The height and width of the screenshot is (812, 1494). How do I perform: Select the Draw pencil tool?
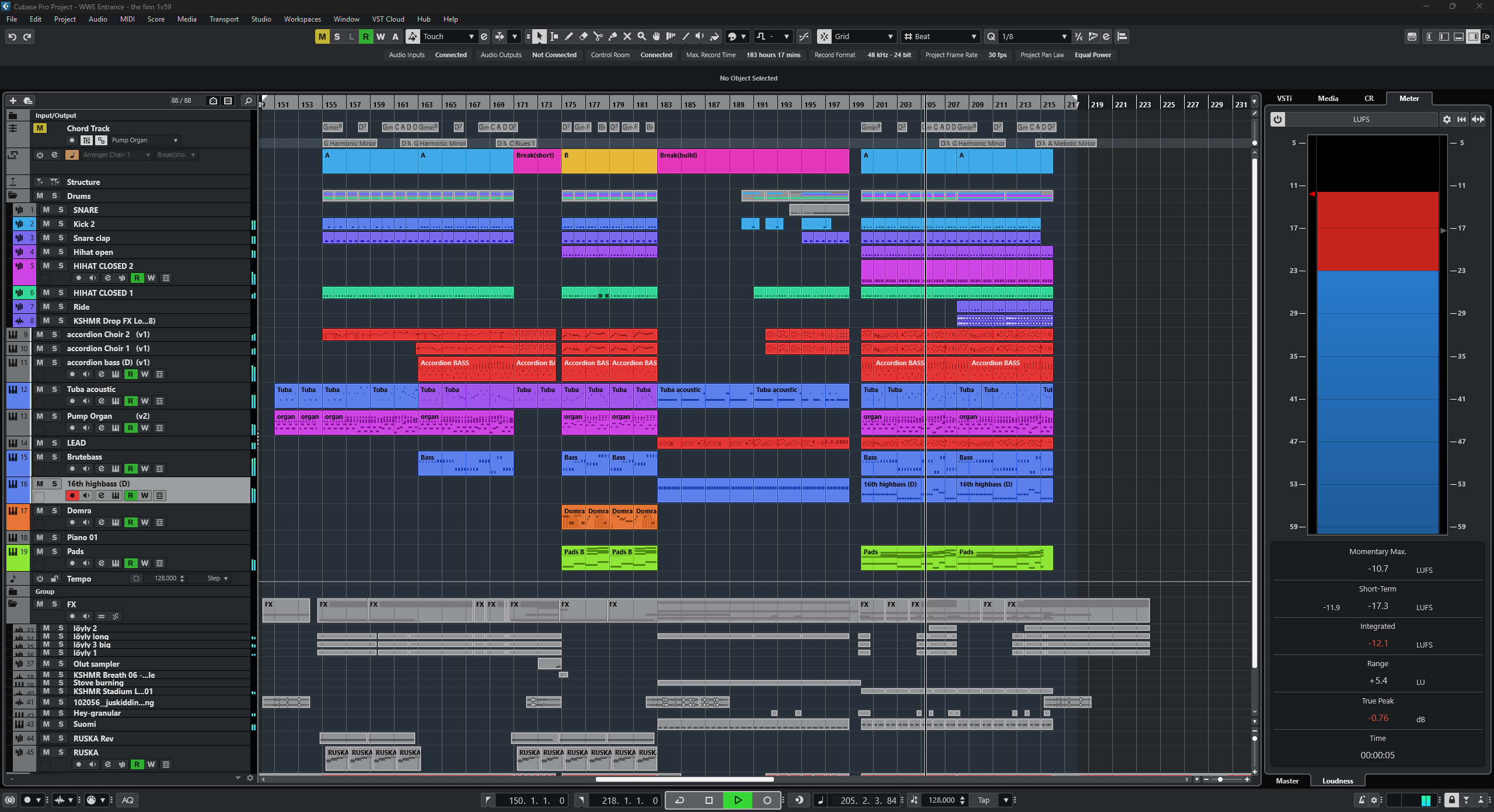click(568, 37)
